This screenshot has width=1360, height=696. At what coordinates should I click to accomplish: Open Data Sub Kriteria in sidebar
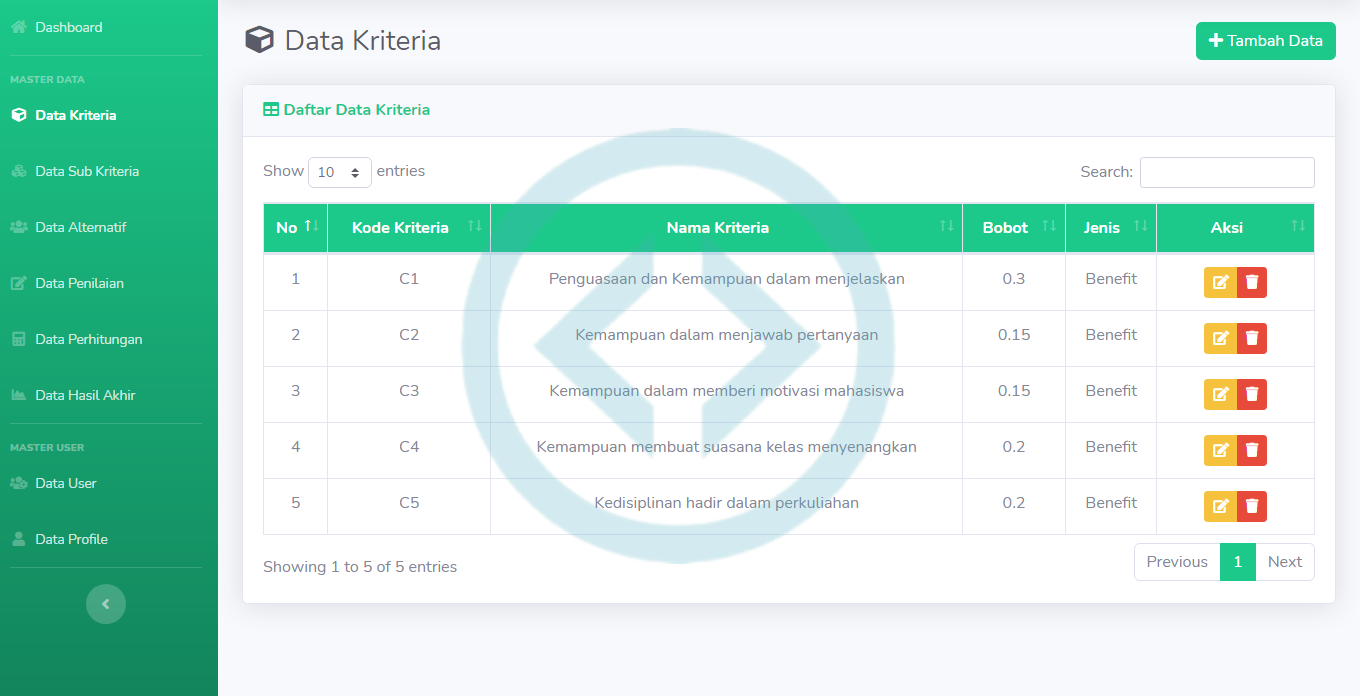[x=86, y=171]
